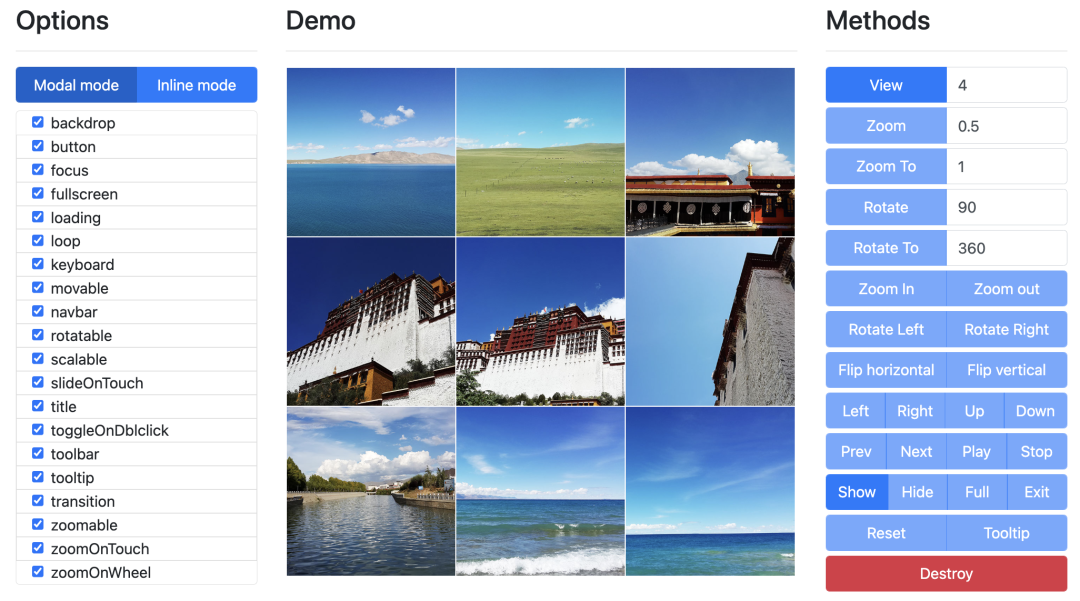Viewport: 1080px width, 601px height.
Task: Edit the Rotate To 360 field
Action: pyautogui.click(x=1007, y=248)
